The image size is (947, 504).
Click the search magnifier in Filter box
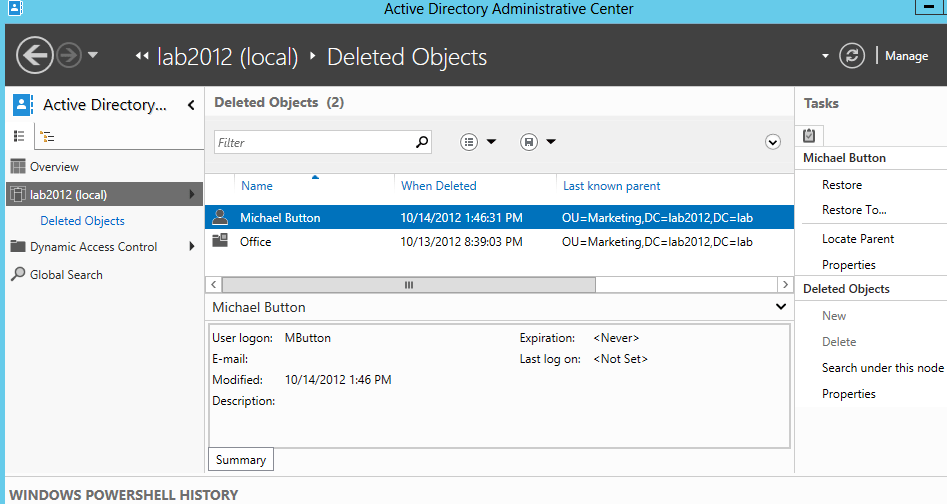point(422,143)
